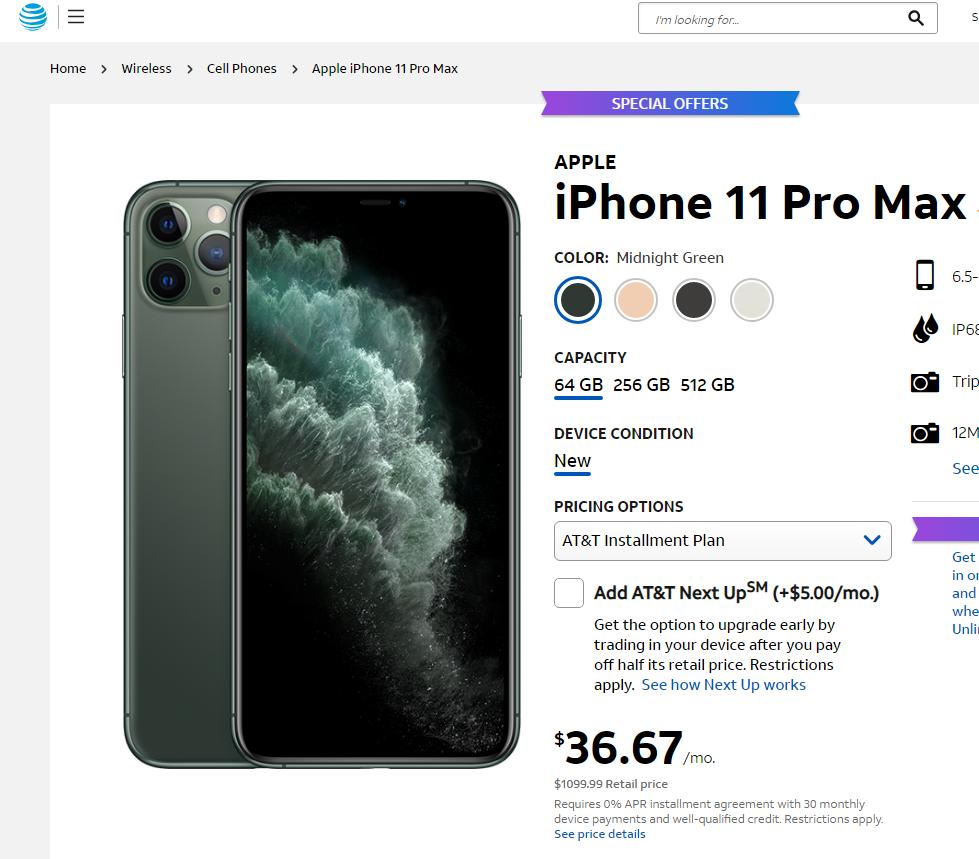
Task: Click the 12MP front camera icon
Action: click(x=924, y=432)
